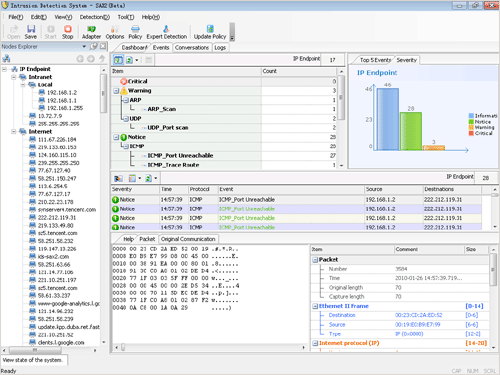Collapse the Warning group in statistics

click(116, 91)
